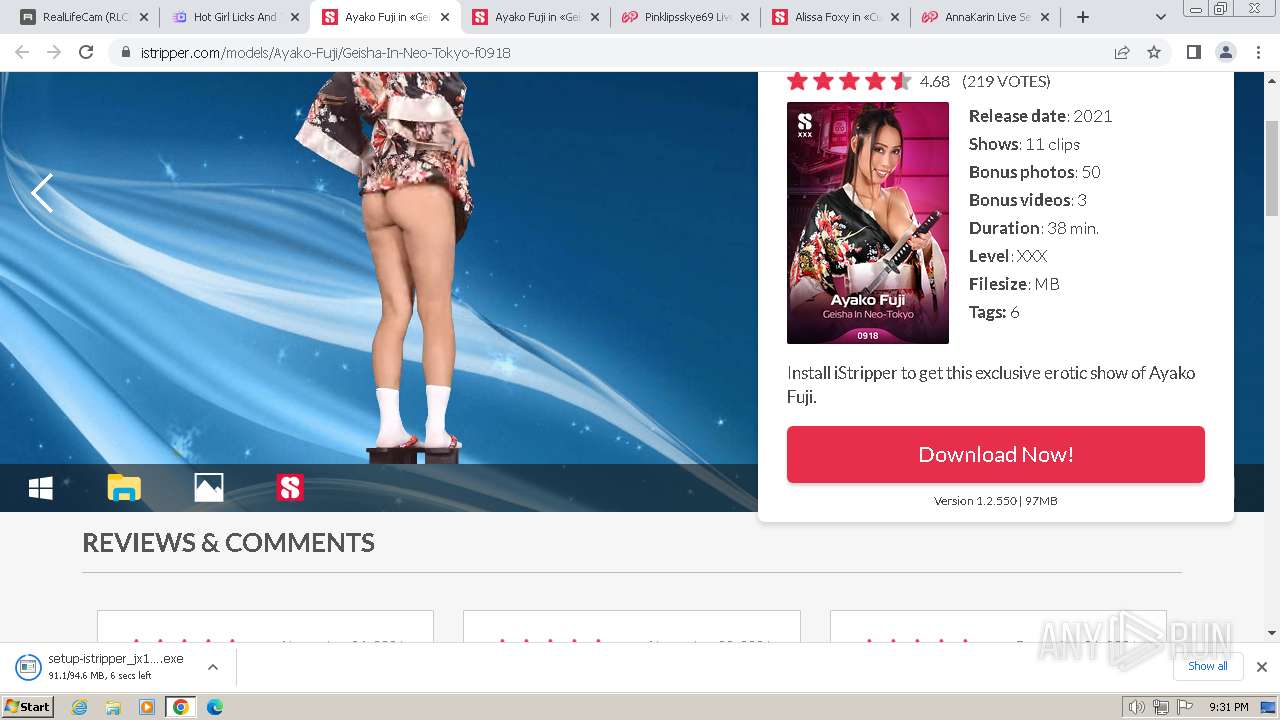Click the volume tray icon

click(1136, 707)
